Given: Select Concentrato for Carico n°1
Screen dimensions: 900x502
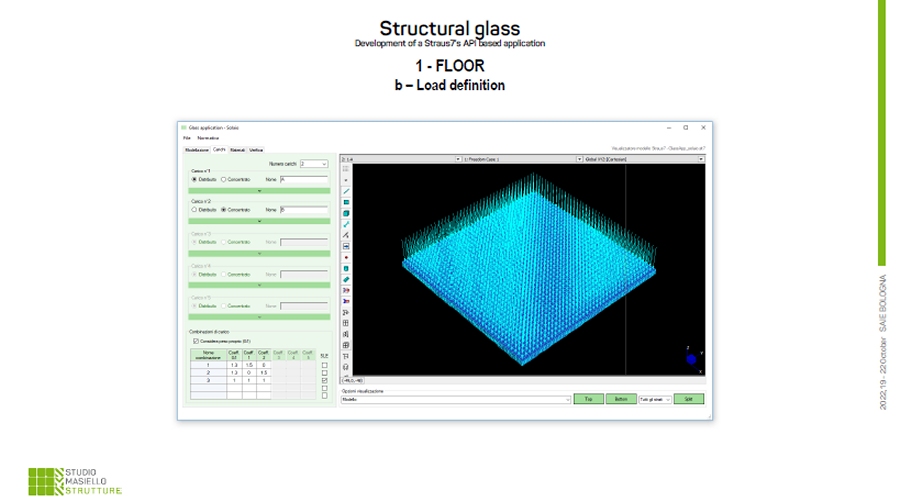Looking at the screenshot, I should 224,179.
